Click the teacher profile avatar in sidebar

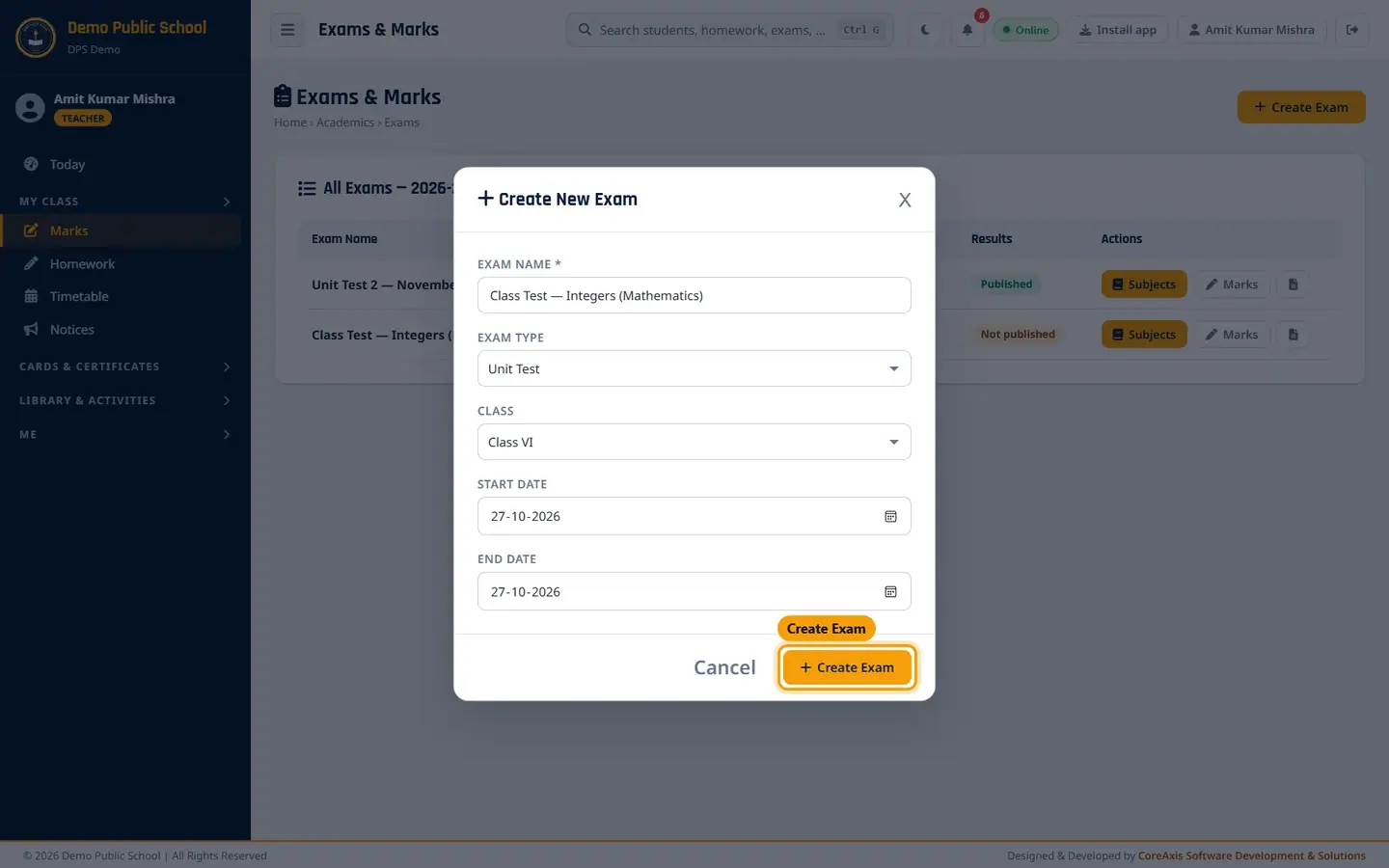[x=30, y=108]
